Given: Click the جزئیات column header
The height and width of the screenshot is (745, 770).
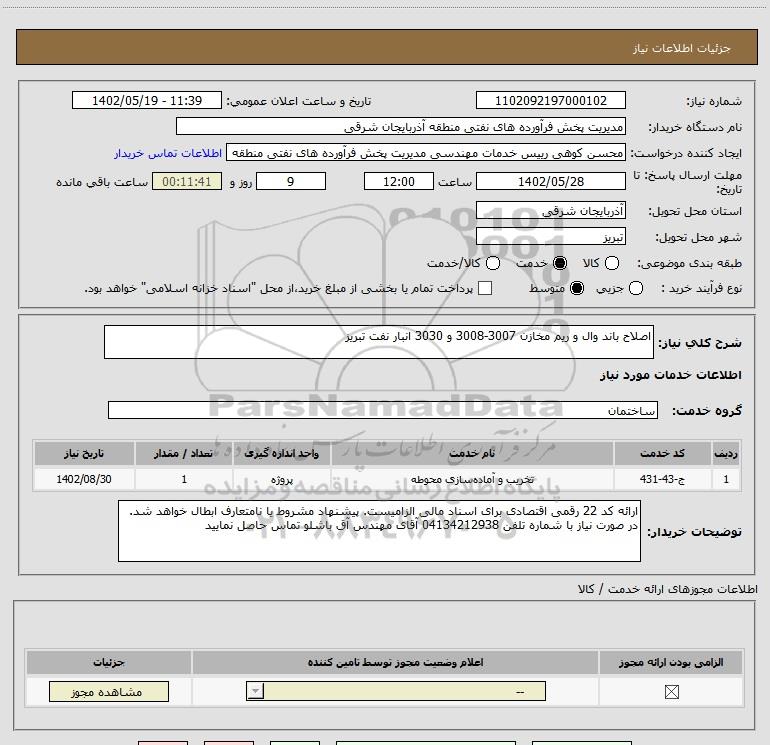Looking at the screenshot, I should pyautogui.click(x=109, y=662).
